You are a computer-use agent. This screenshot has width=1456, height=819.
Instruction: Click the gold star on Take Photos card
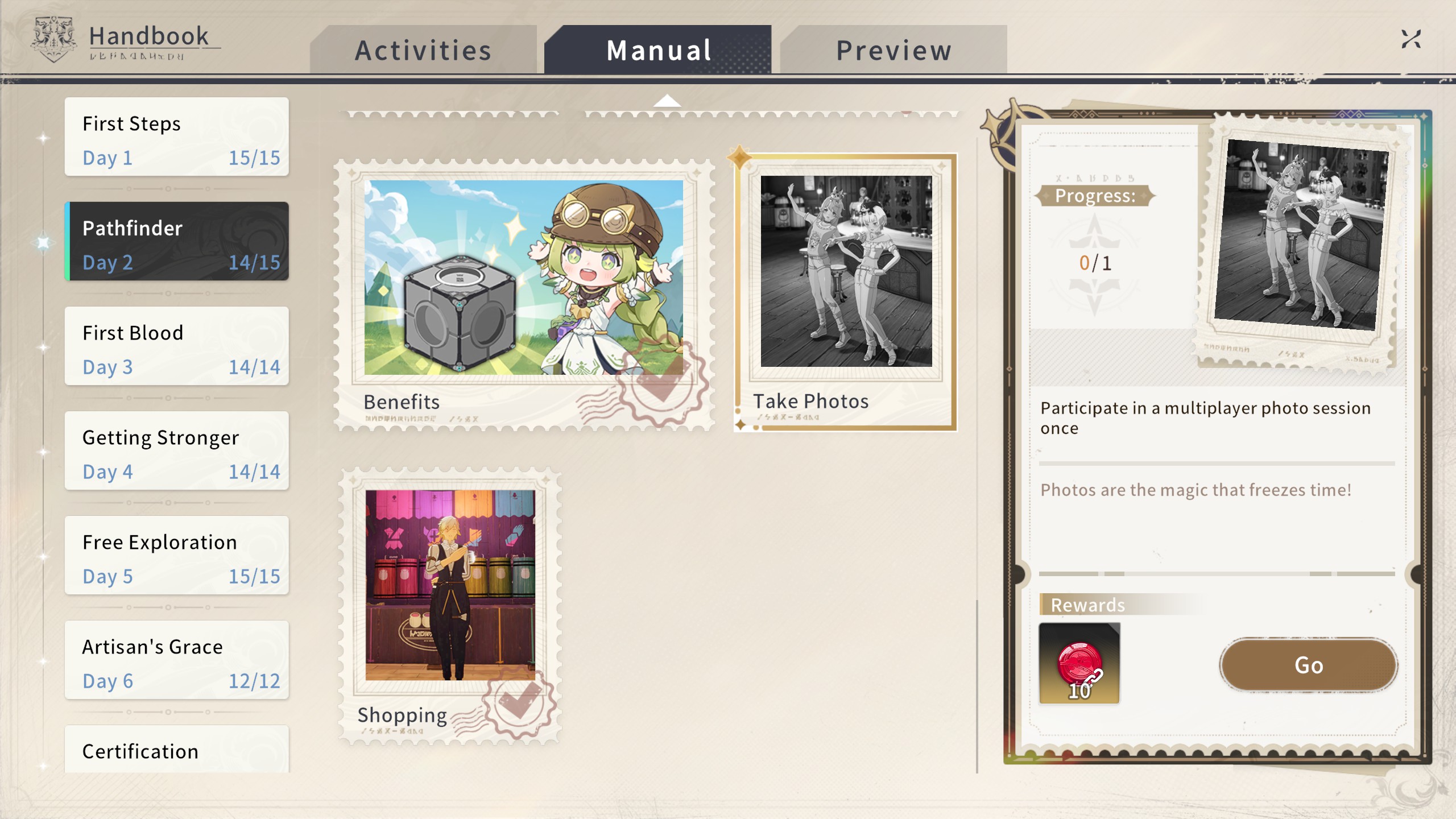click(739, 157)
